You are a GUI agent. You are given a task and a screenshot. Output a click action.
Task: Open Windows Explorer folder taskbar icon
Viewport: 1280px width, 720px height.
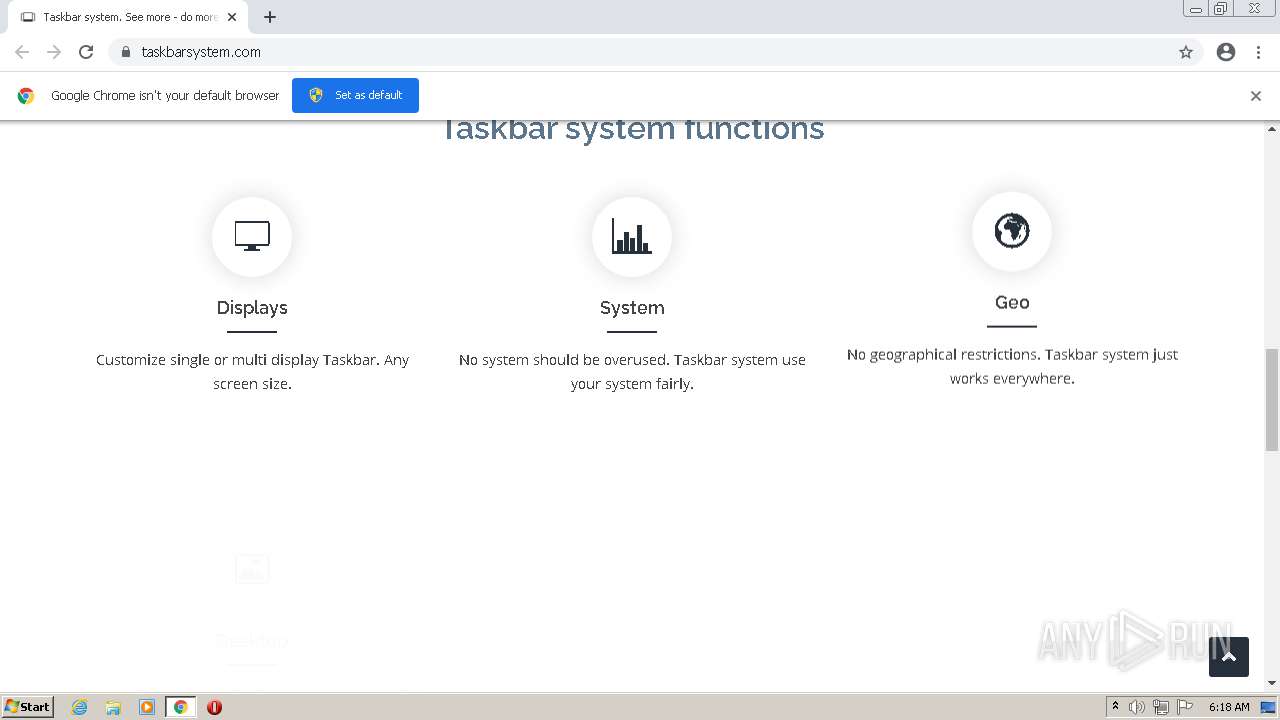coord(113,707)
